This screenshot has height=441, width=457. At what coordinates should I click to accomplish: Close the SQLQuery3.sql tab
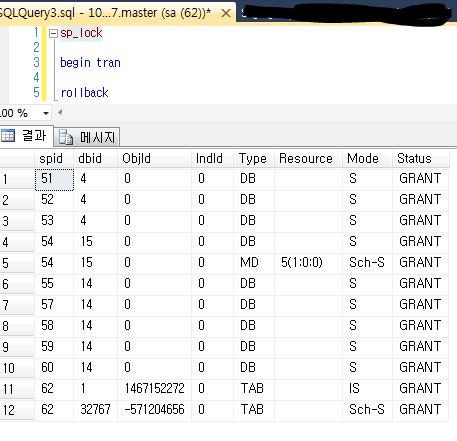click(226, 13)
